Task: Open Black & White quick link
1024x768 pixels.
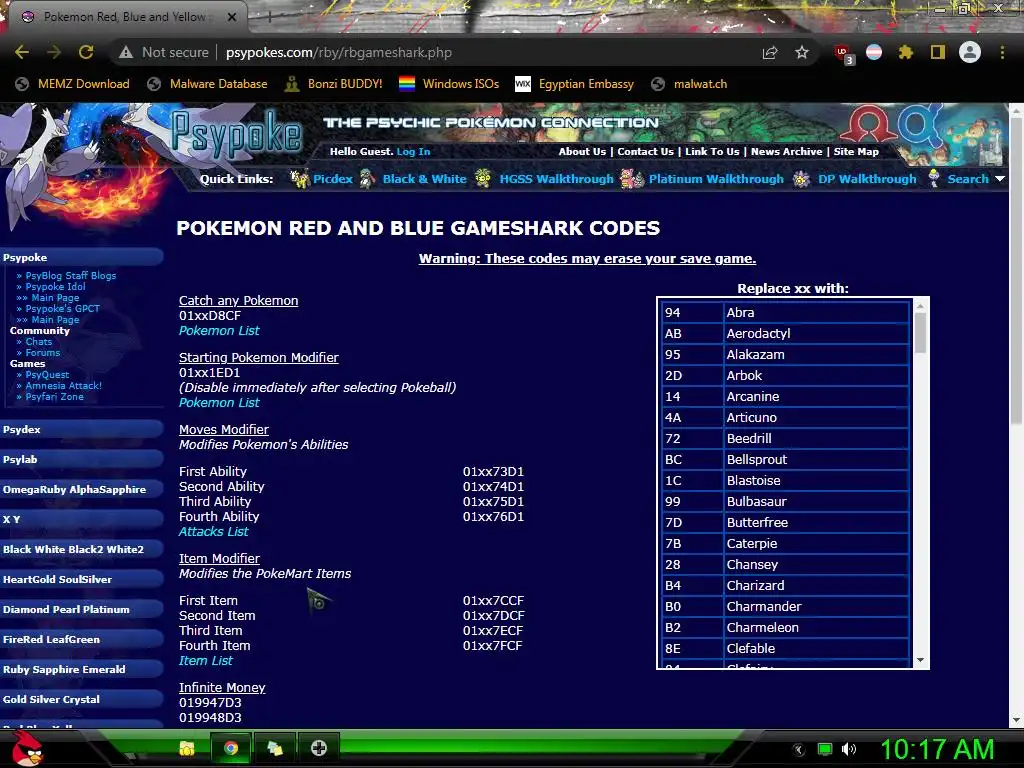Action: 424,179
